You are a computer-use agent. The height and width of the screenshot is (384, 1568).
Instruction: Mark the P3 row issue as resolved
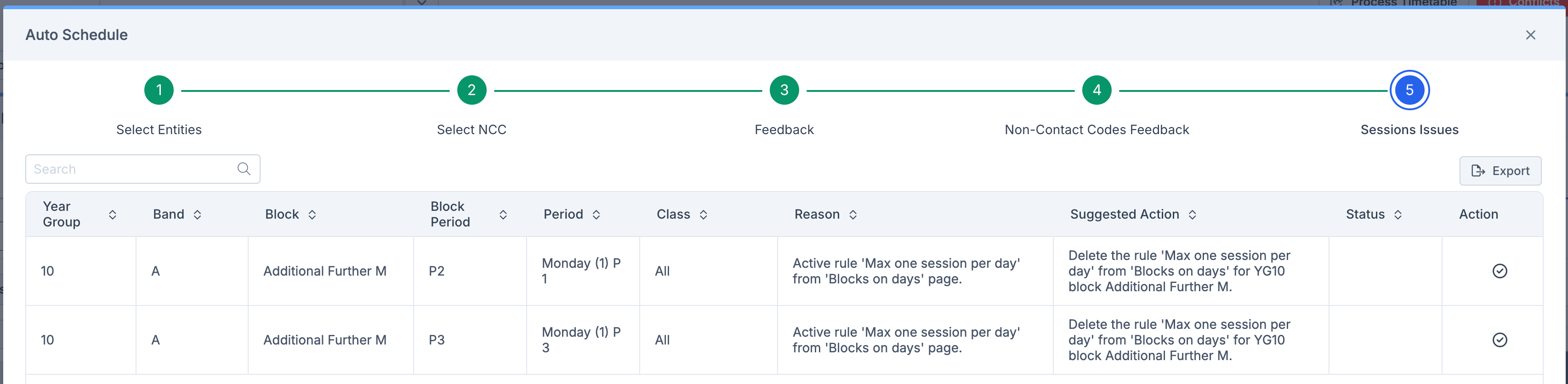point(1499,340)
